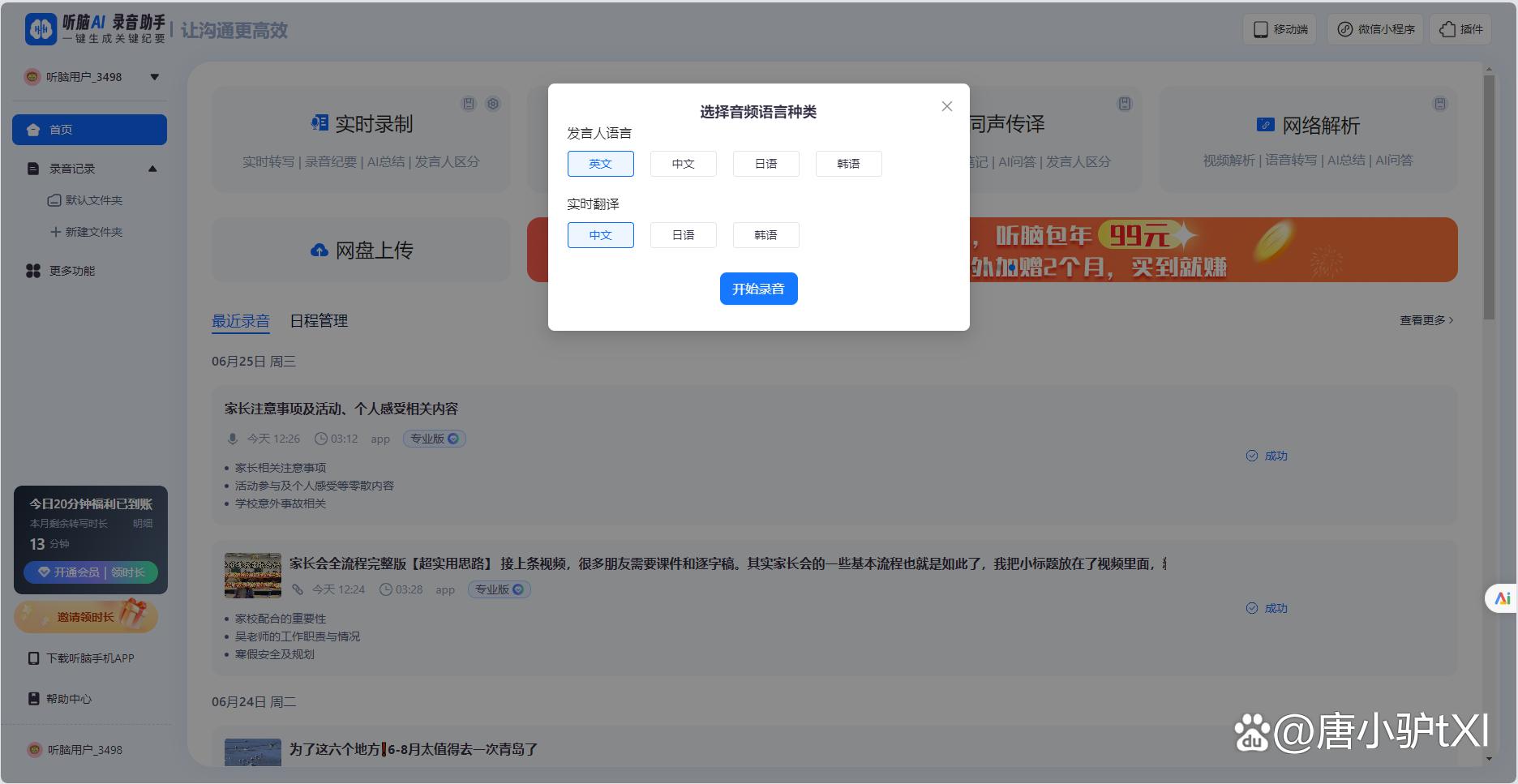Click the 听脑AI 录音助手 logo
Viewport: 1518px width, 784px height.
click(x=96, y=29)
